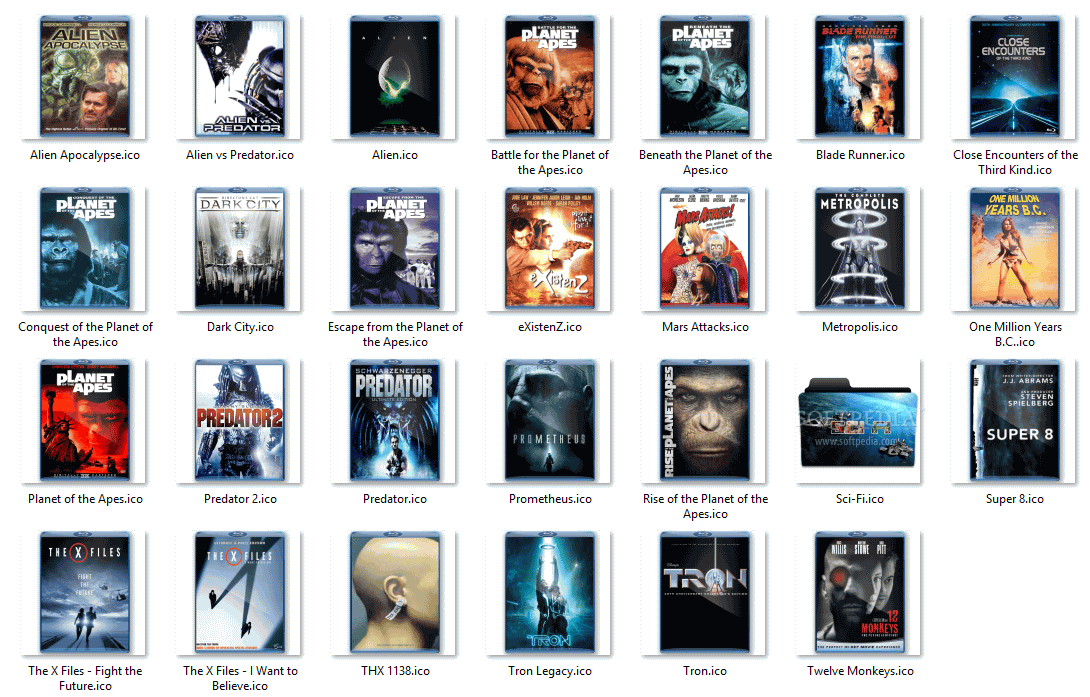
Task: Click the Predator 2 cover icon
Action: pyautogui.click(x=240, y=420)
